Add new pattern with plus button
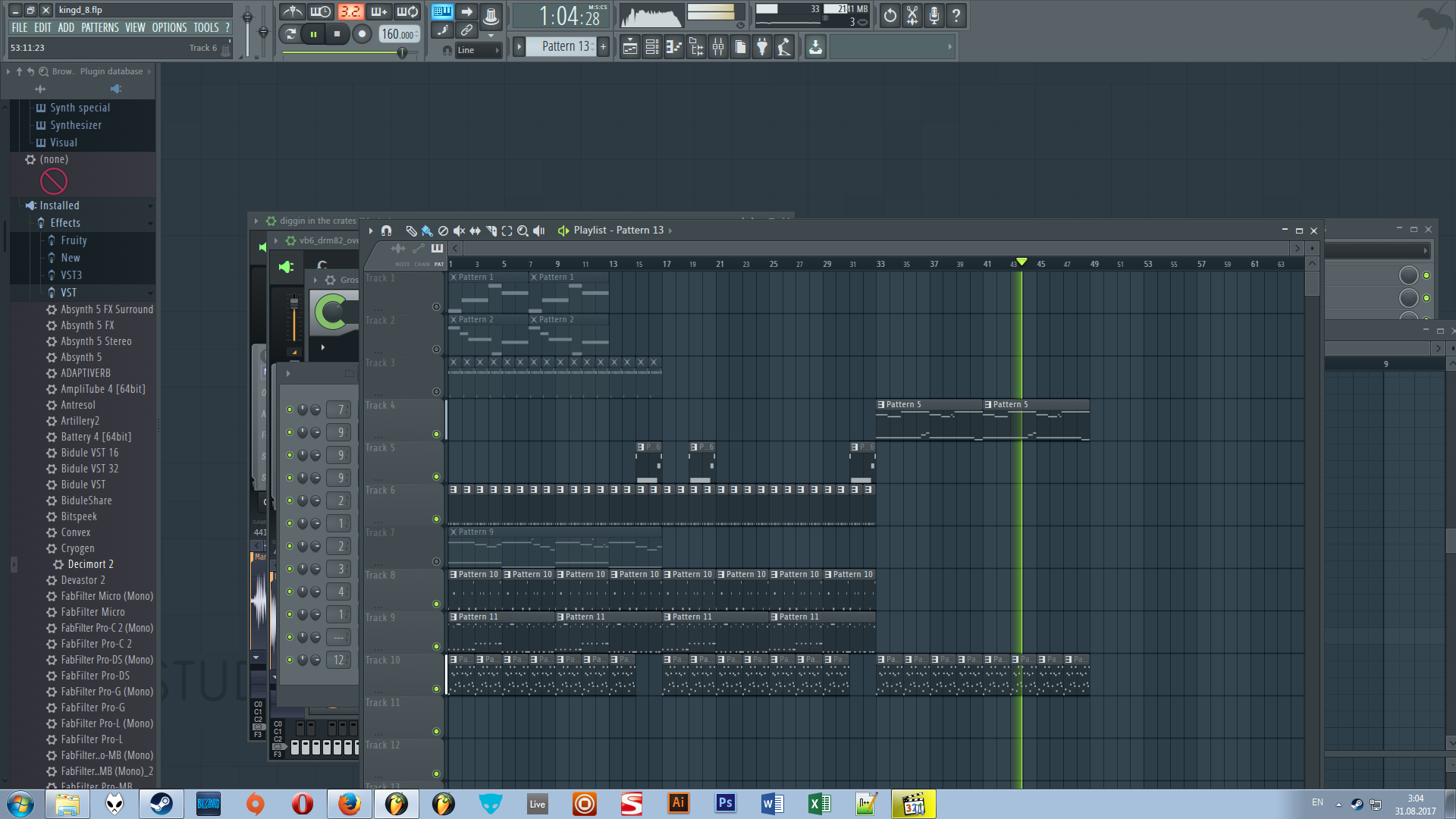The height and width of the screenshot is (819, 1456). coord(604,46)
